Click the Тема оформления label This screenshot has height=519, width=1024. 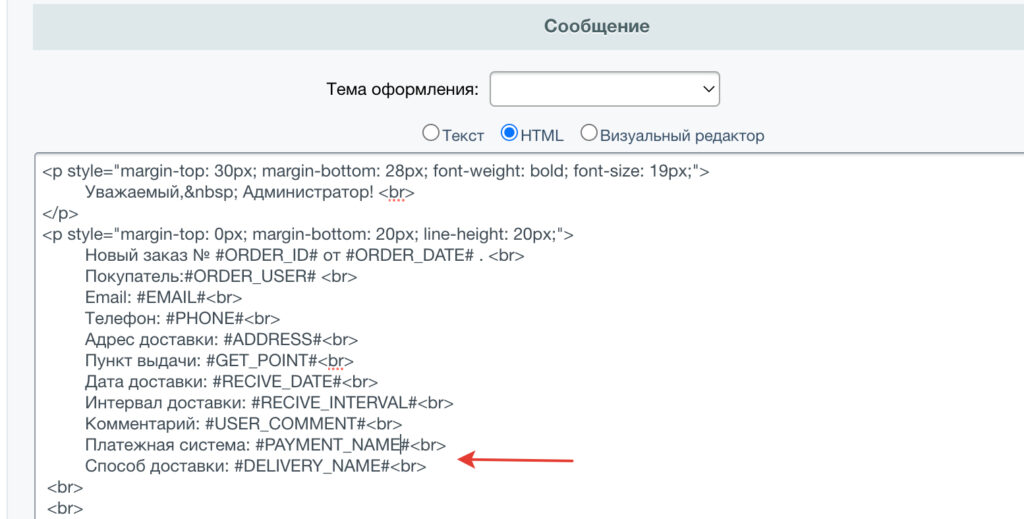click(x=402, y=89)
